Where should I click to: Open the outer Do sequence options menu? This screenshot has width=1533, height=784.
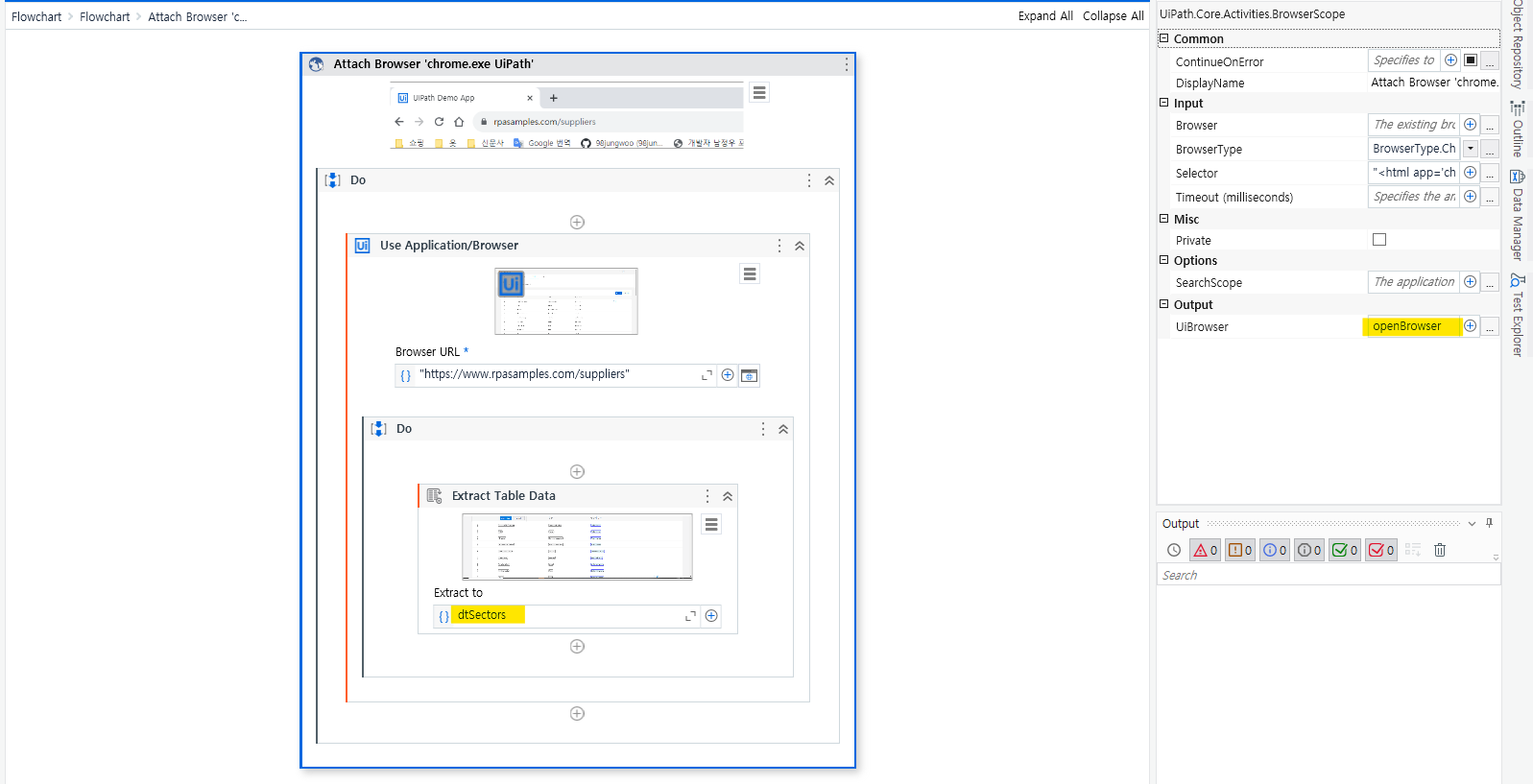809,180
